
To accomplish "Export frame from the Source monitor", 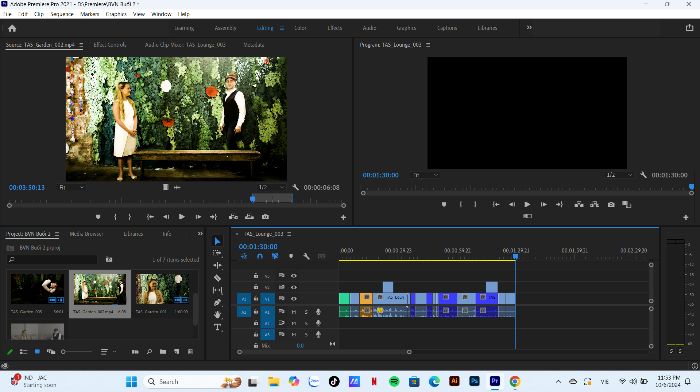I will 266,217.
